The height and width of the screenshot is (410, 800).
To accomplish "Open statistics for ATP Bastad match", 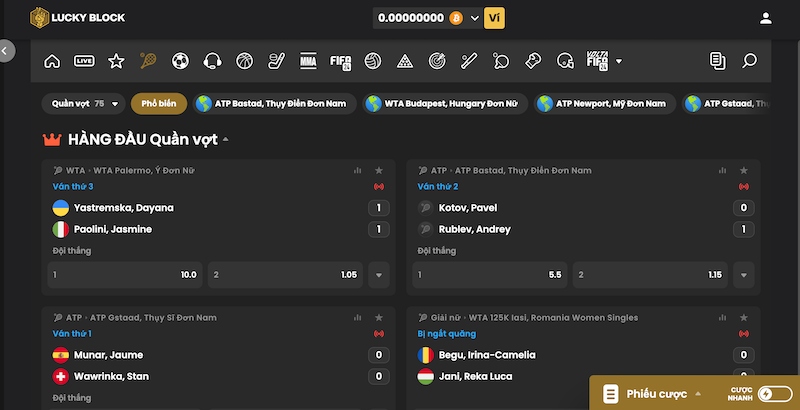I will (x=722, y=170).
